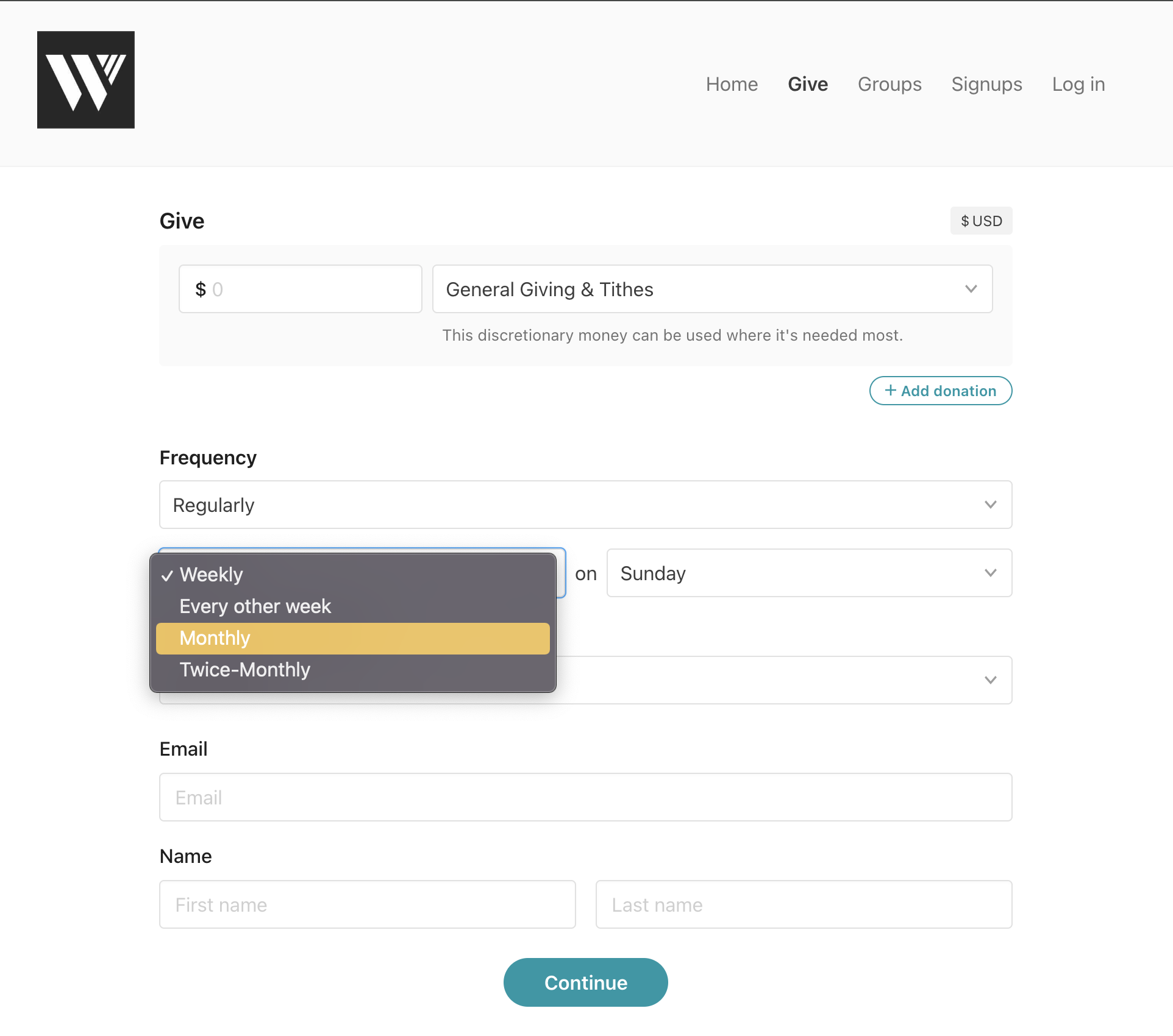Select the checked Weekly option
The image size is (1173, 1036).
coord(211,575)
